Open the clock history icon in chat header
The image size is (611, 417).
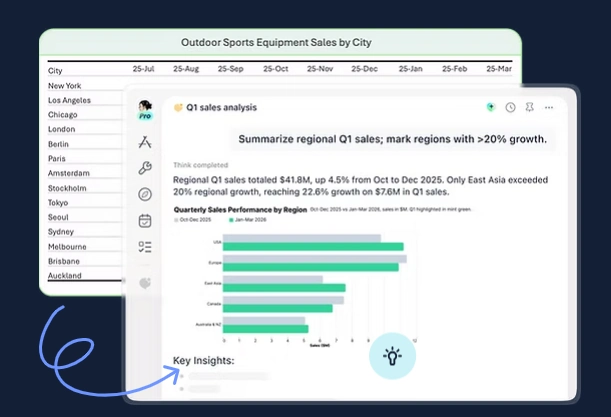pyautogui.click(x=510, y=108)
